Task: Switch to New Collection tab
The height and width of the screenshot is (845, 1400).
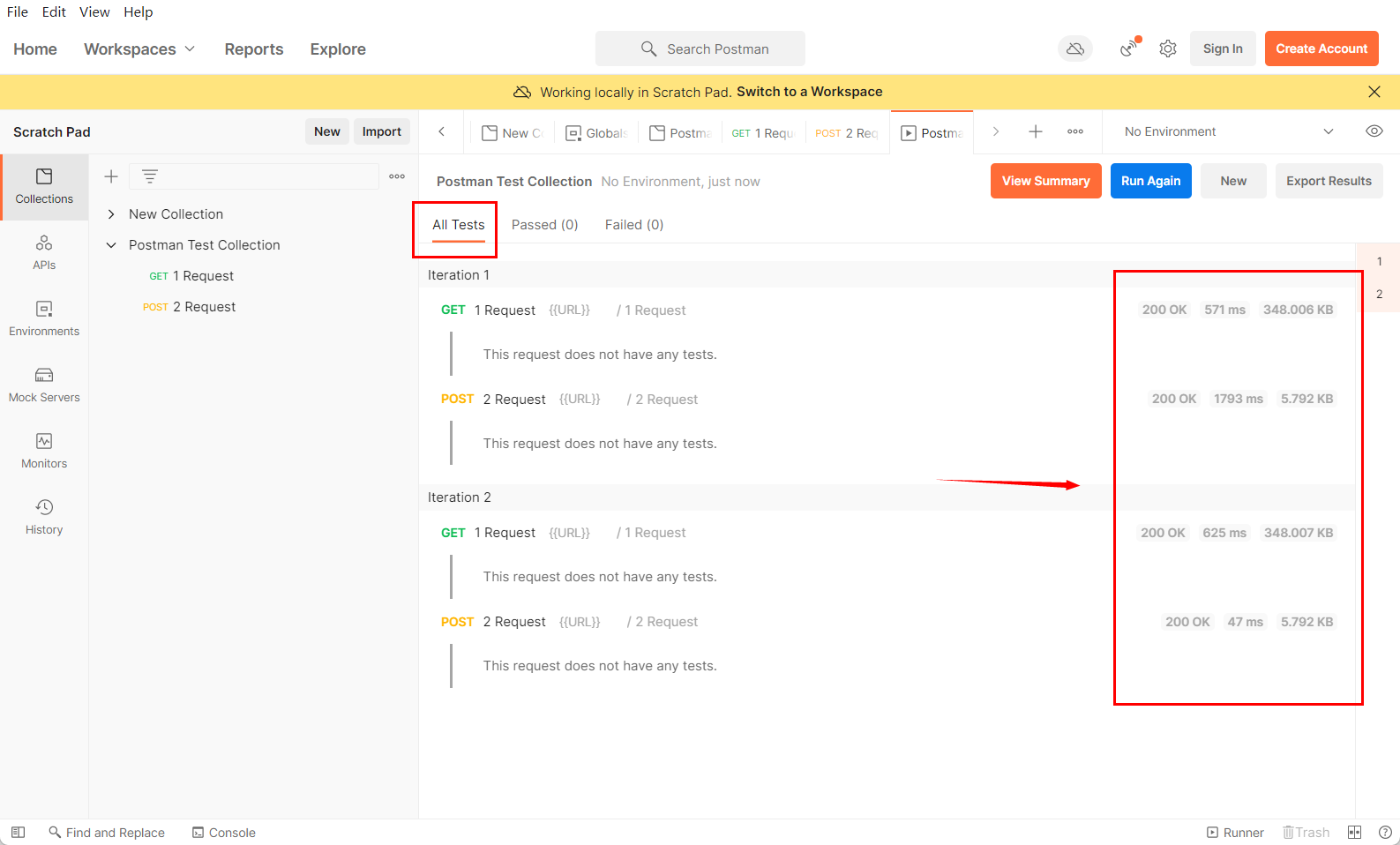Action: pyautogui.click(x=513, y=132)
